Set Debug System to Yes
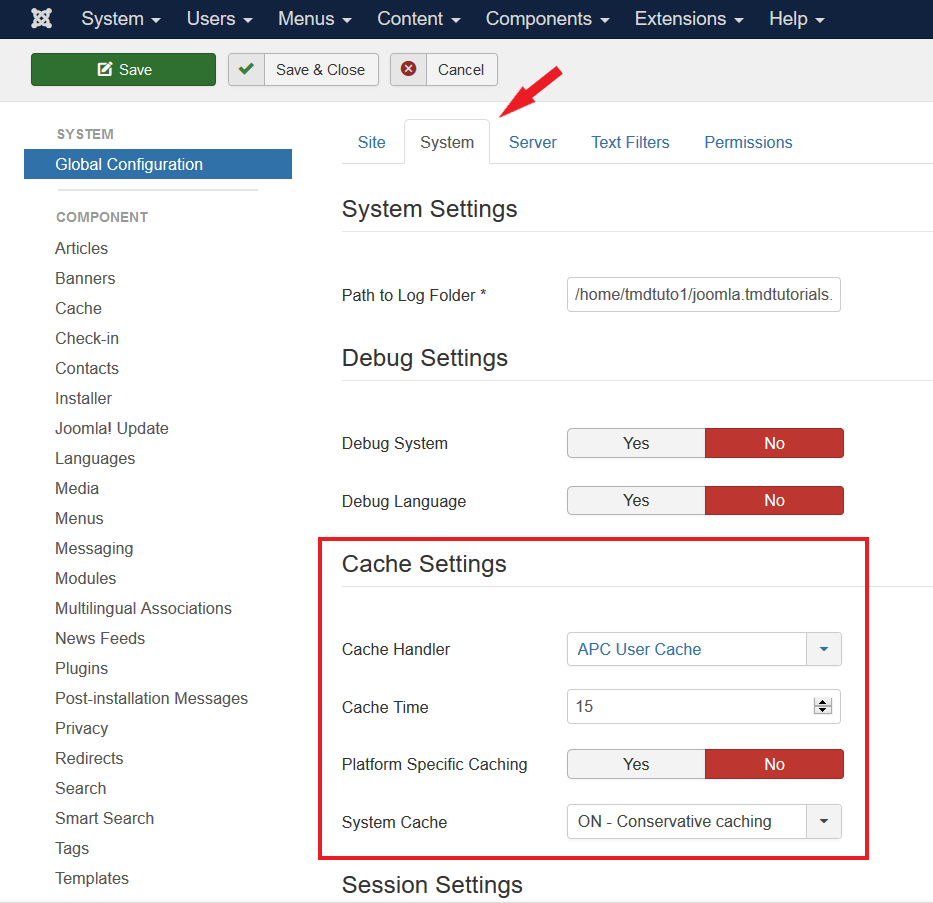Image resolution: width=933 pixels, height=903 pixels. point(636,443)
